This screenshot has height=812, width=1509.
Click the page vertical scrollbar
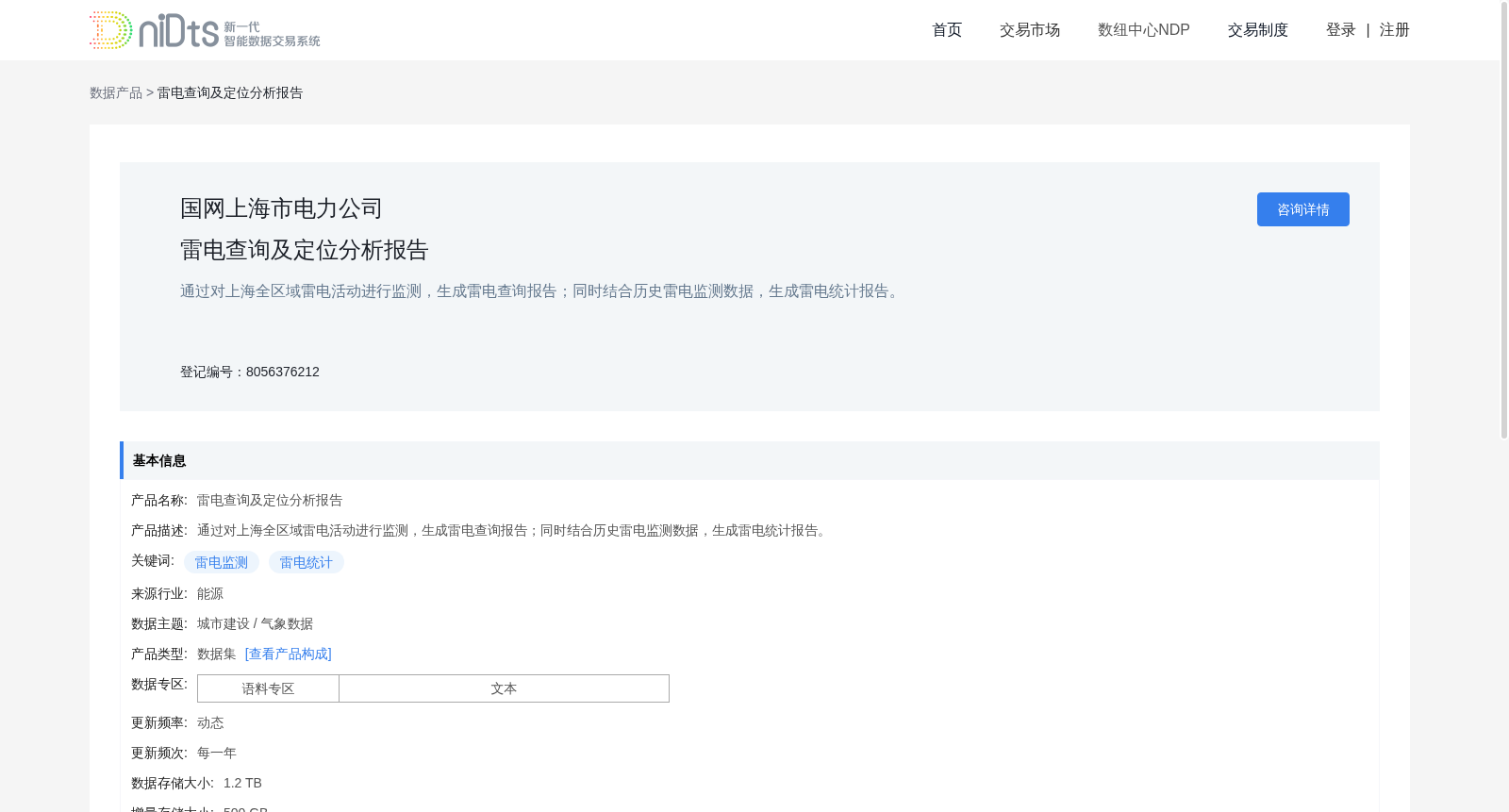1504,219
